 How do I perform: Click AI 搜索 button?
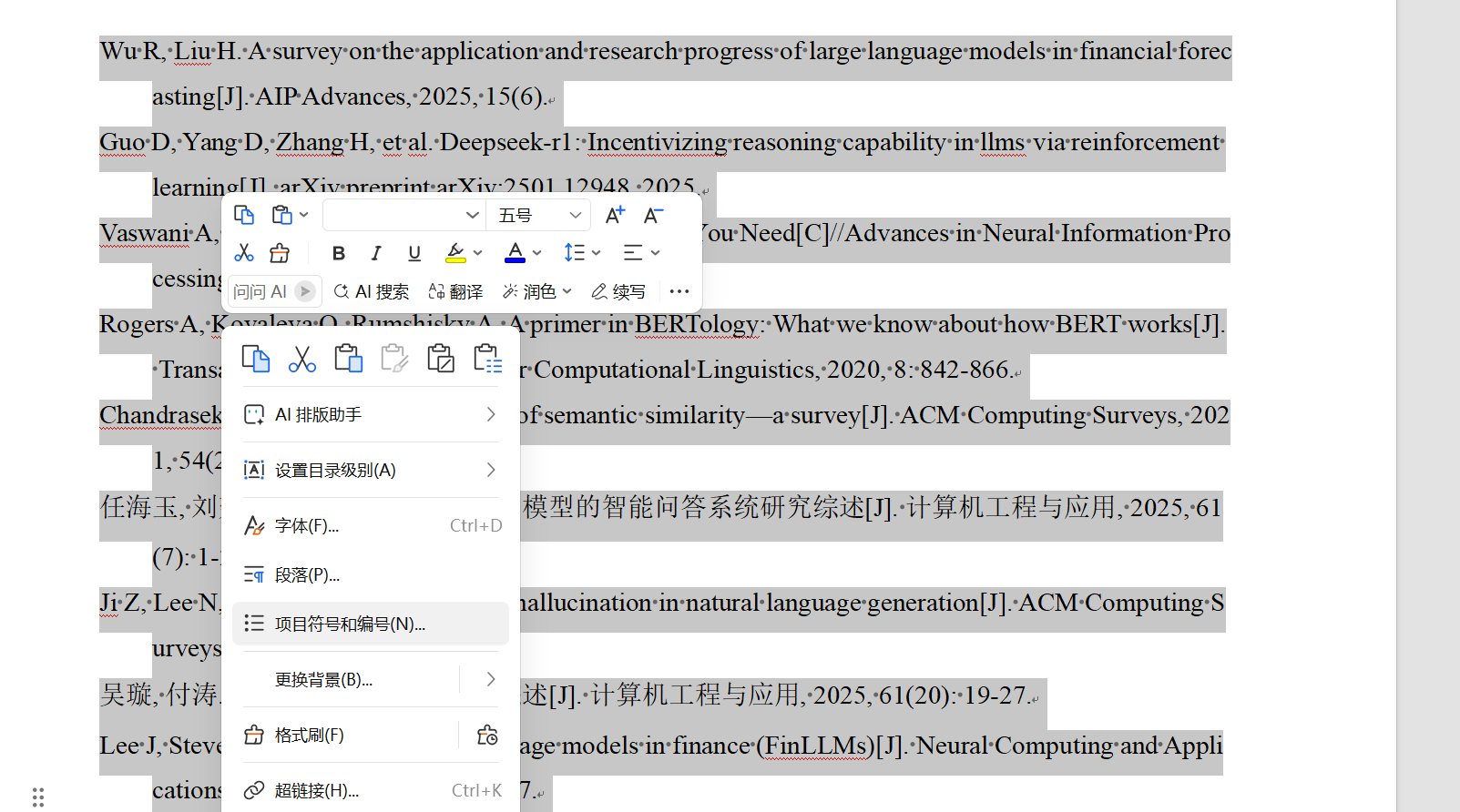[x=371, y=291]
